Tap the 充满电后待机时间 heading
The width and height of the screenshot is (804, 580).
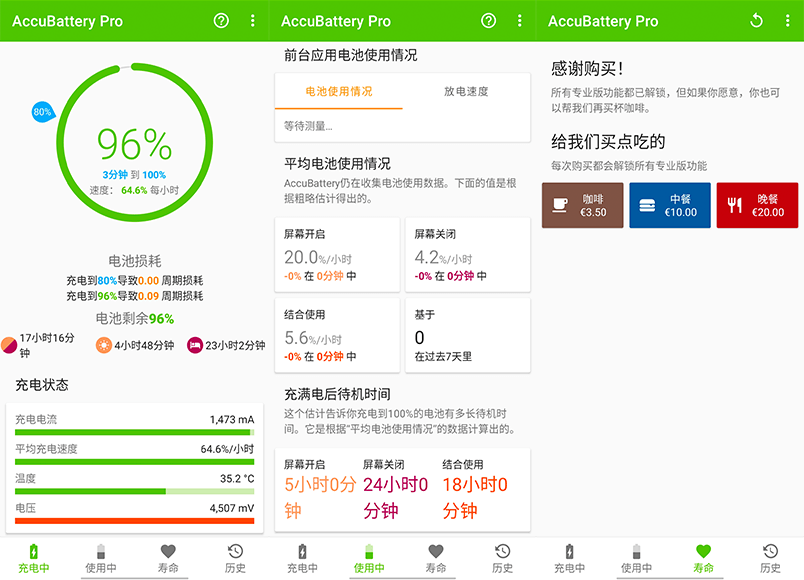(x=337, y=394)
